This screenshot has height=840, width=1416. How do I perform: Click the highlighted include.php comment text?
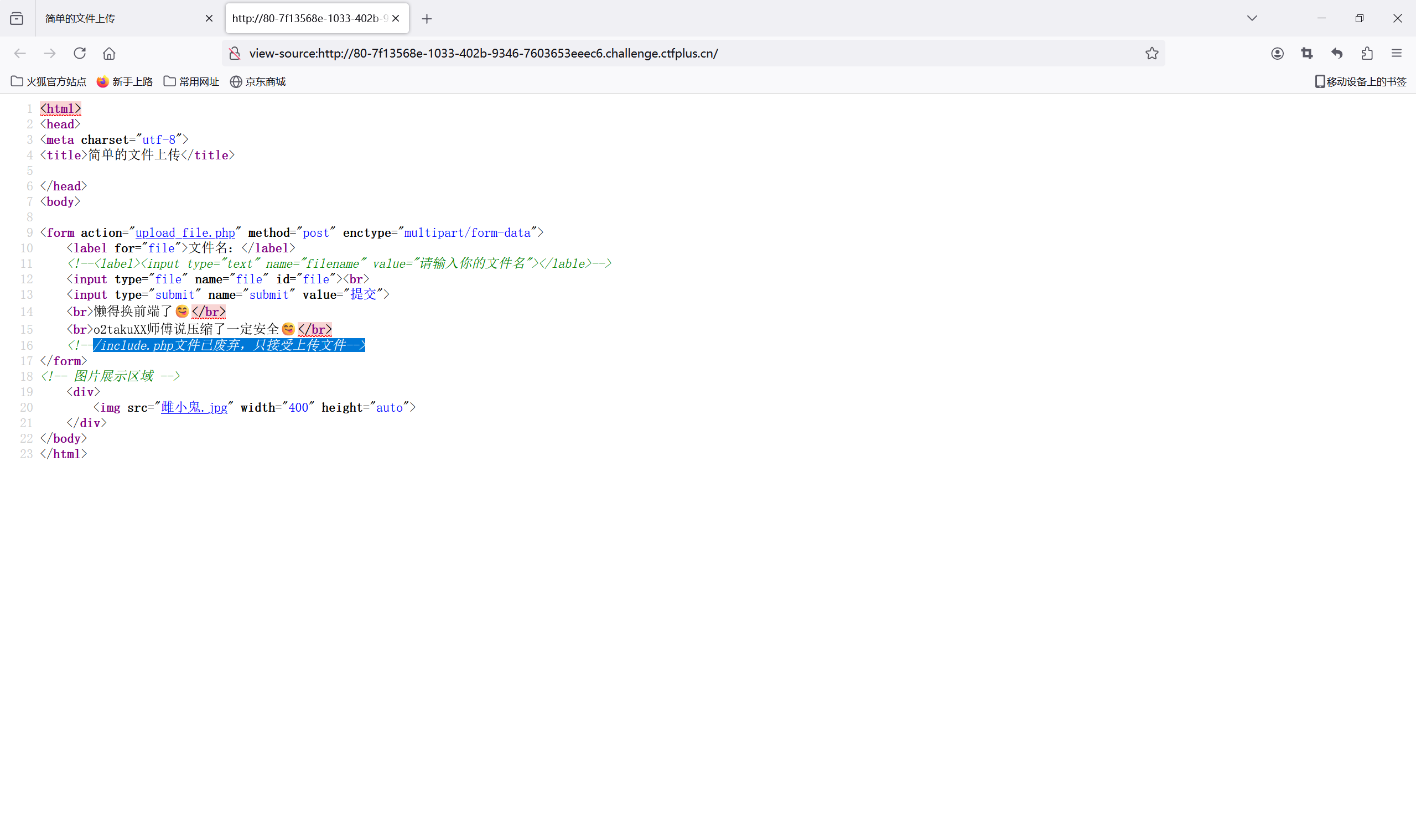coord(229,345)
